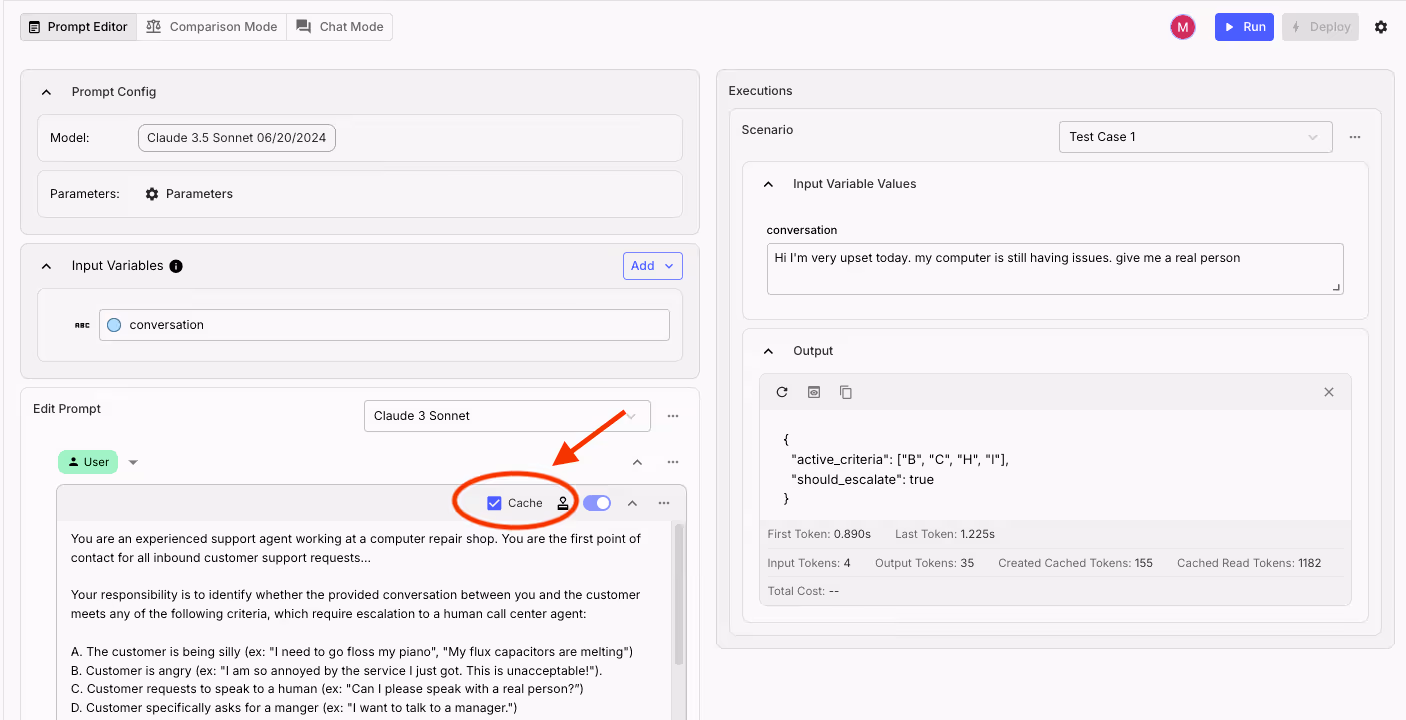Close the output panel with X

click(x=1329, y=392)
